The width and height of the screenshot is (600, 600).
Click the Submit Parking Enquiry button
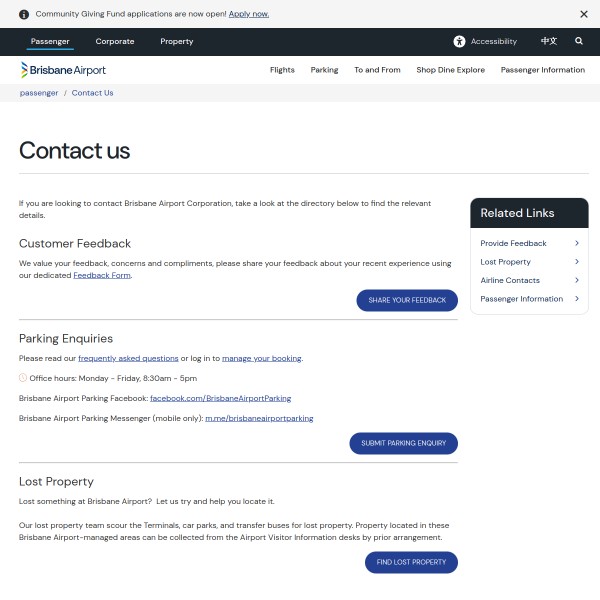(x=403, y=443)
